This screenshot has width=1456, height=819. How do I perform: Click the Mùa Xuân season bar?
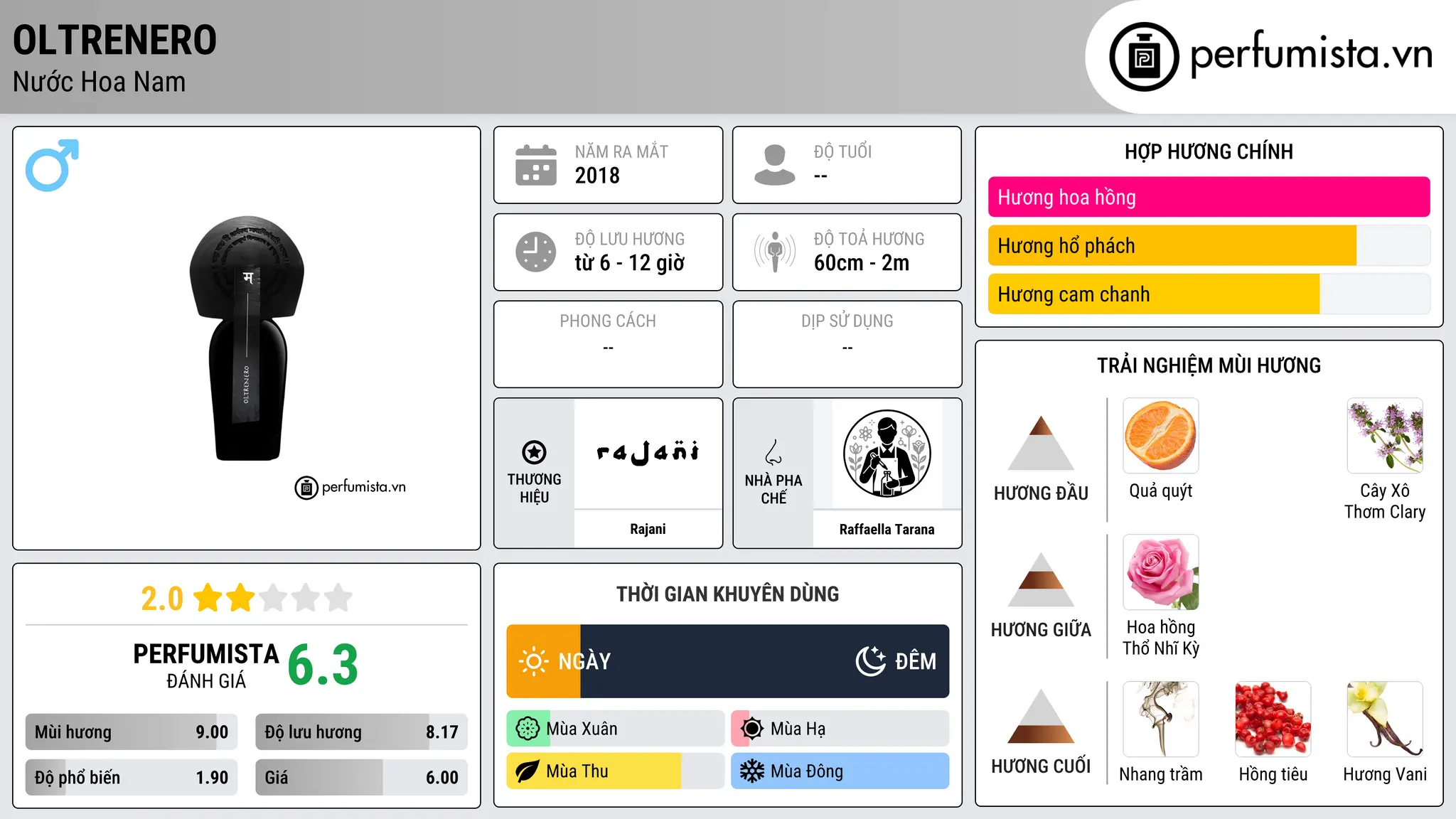pyautogui.click(x=615, y=729)
